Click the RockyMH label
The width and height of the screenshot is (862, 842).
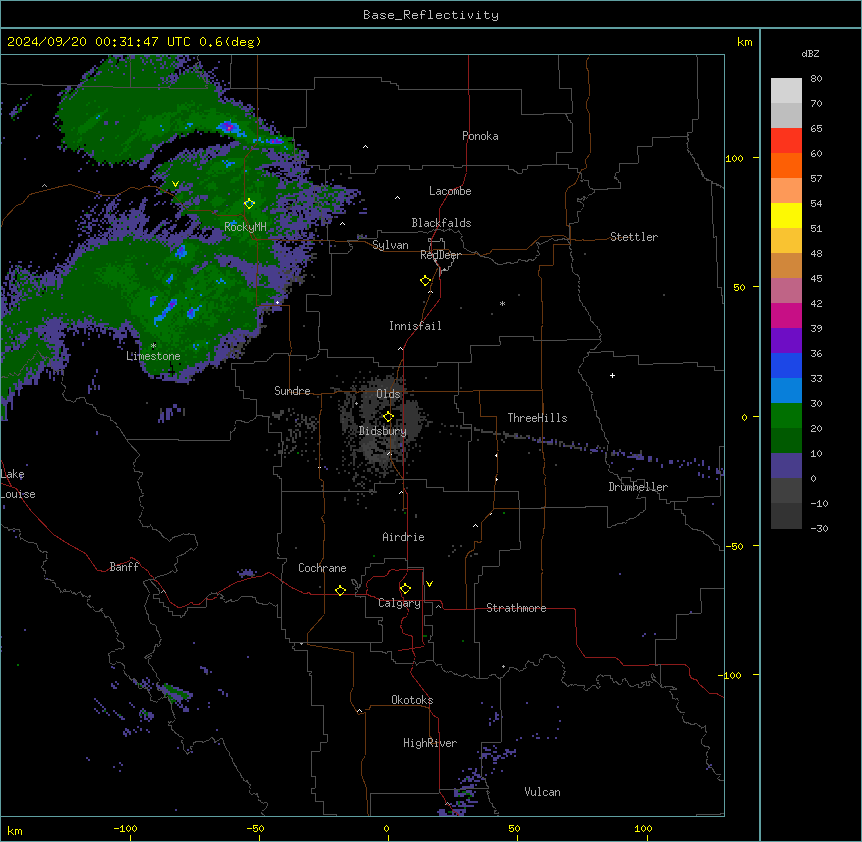click(x=245, y=227)
